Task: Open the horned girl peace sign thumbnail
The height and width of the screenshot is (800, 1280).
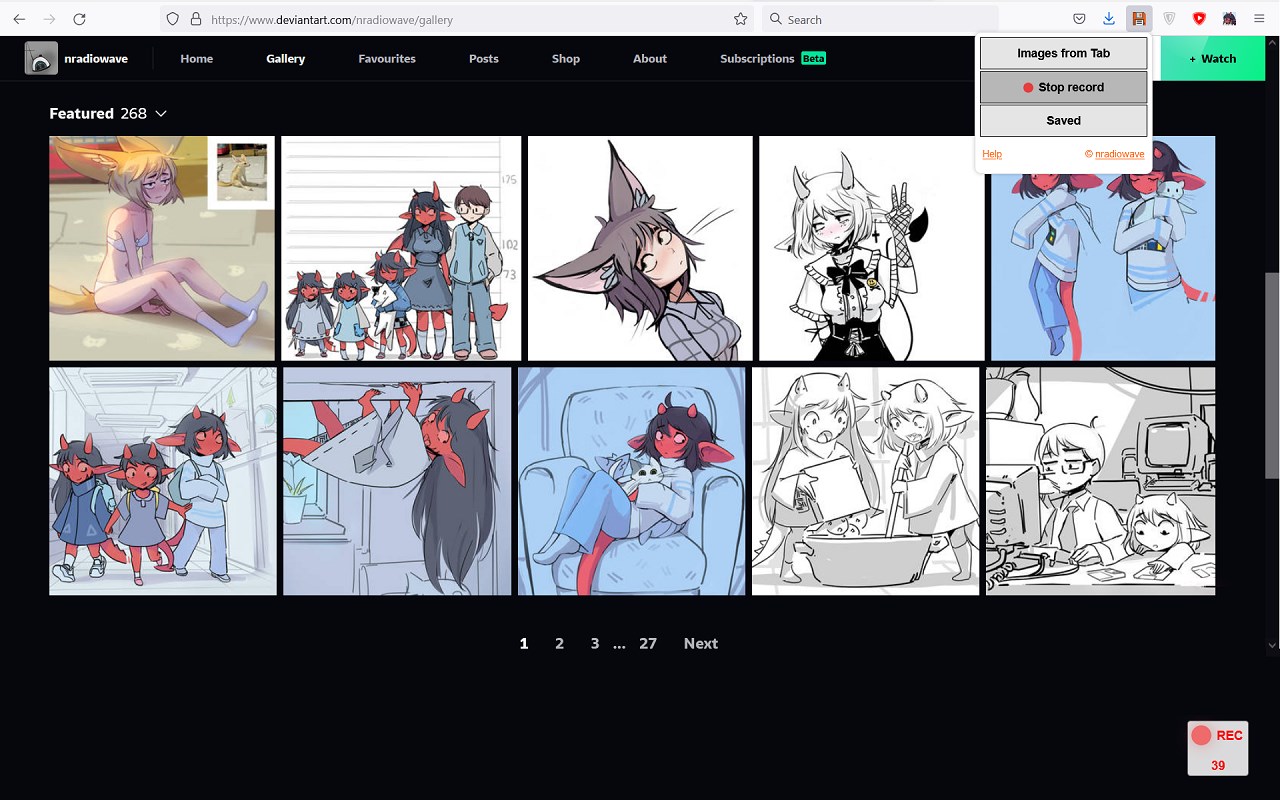Action: click(872, 248)
